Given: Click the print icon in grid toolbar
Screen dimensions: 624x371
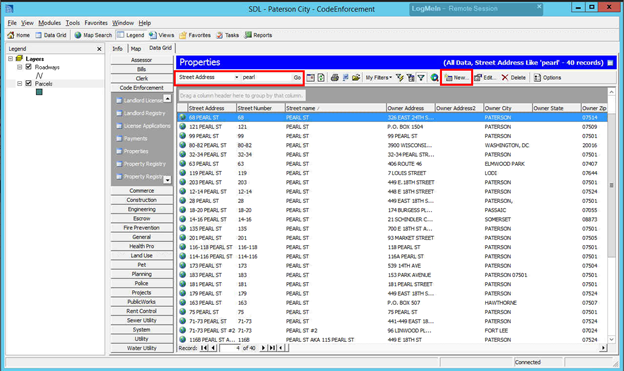Looking at the screenshot, I should click(x=335, y=78).
